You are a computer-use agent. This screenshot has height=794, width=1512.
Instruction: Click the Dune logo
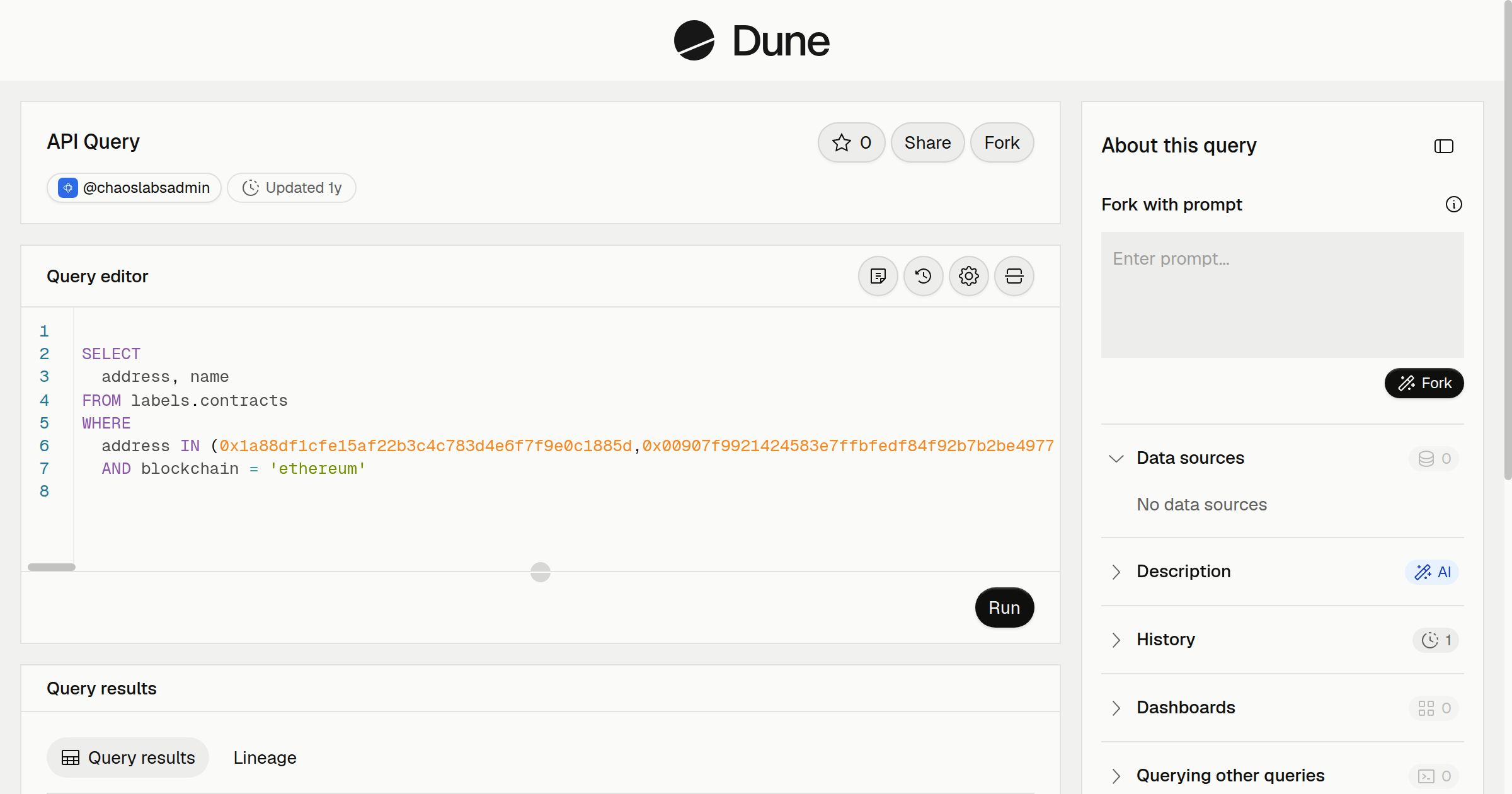tap(752, 40)
